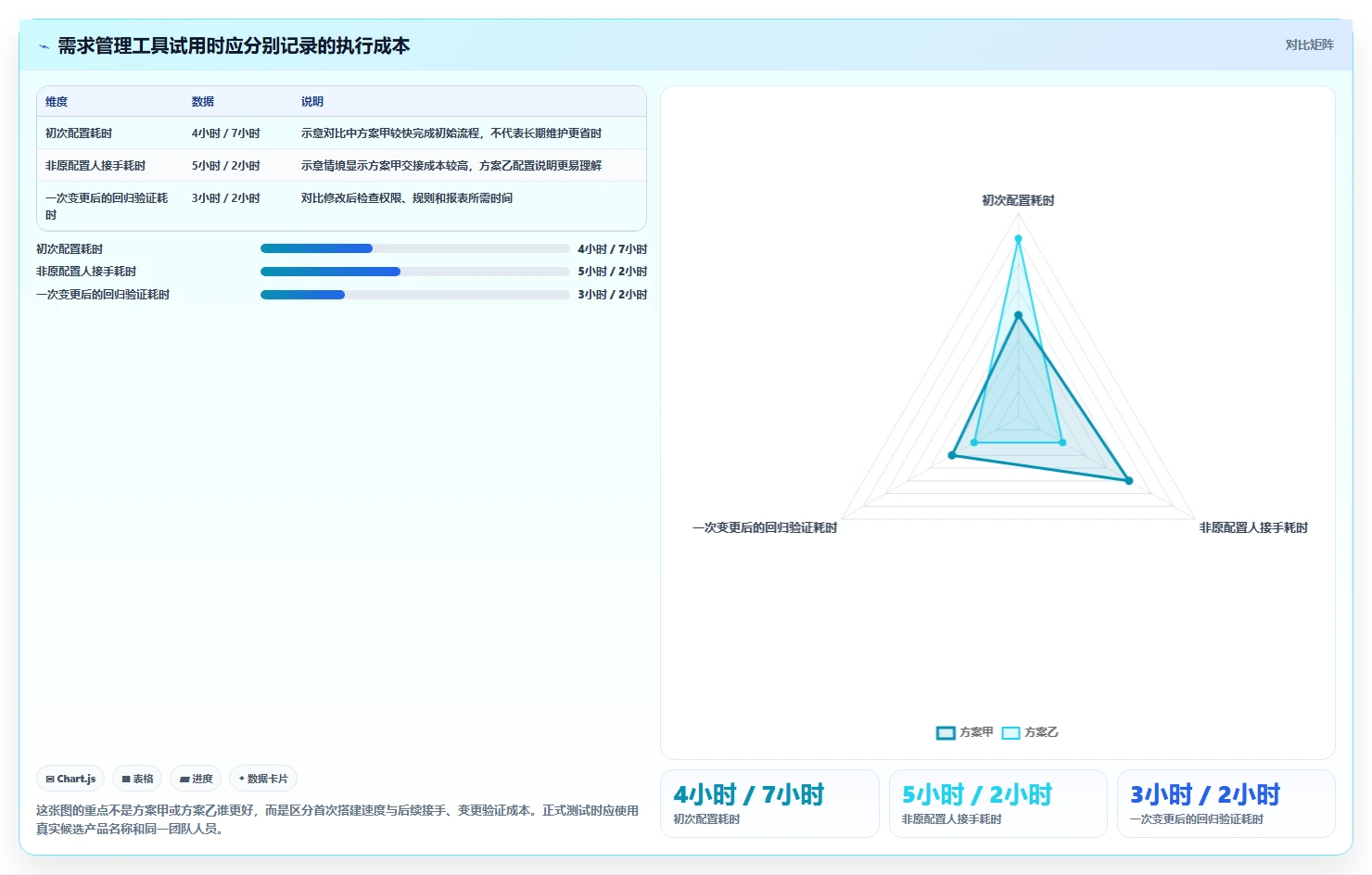1372x875 pixels.
Task: Click 初次配置耗时 in the table's first row
Action: click(79, 133)
